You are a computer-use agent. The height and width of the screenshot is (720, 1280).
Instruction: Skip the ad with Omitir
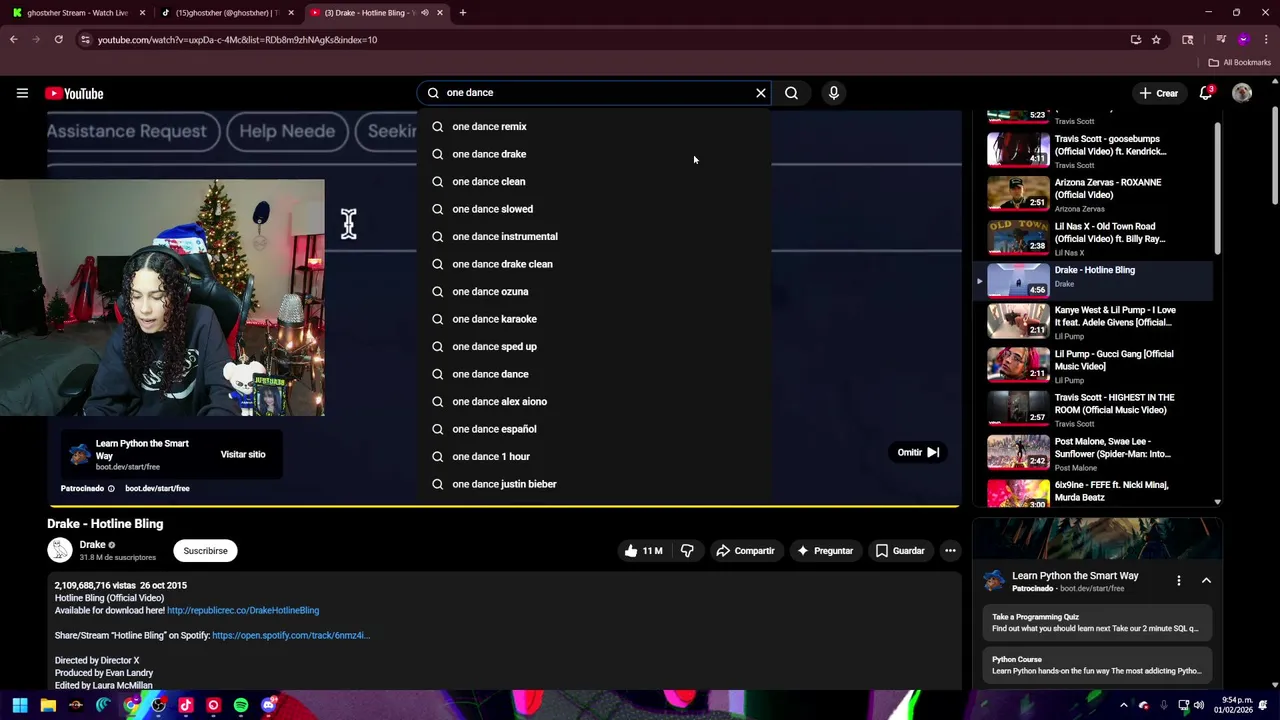pos(918,452)
